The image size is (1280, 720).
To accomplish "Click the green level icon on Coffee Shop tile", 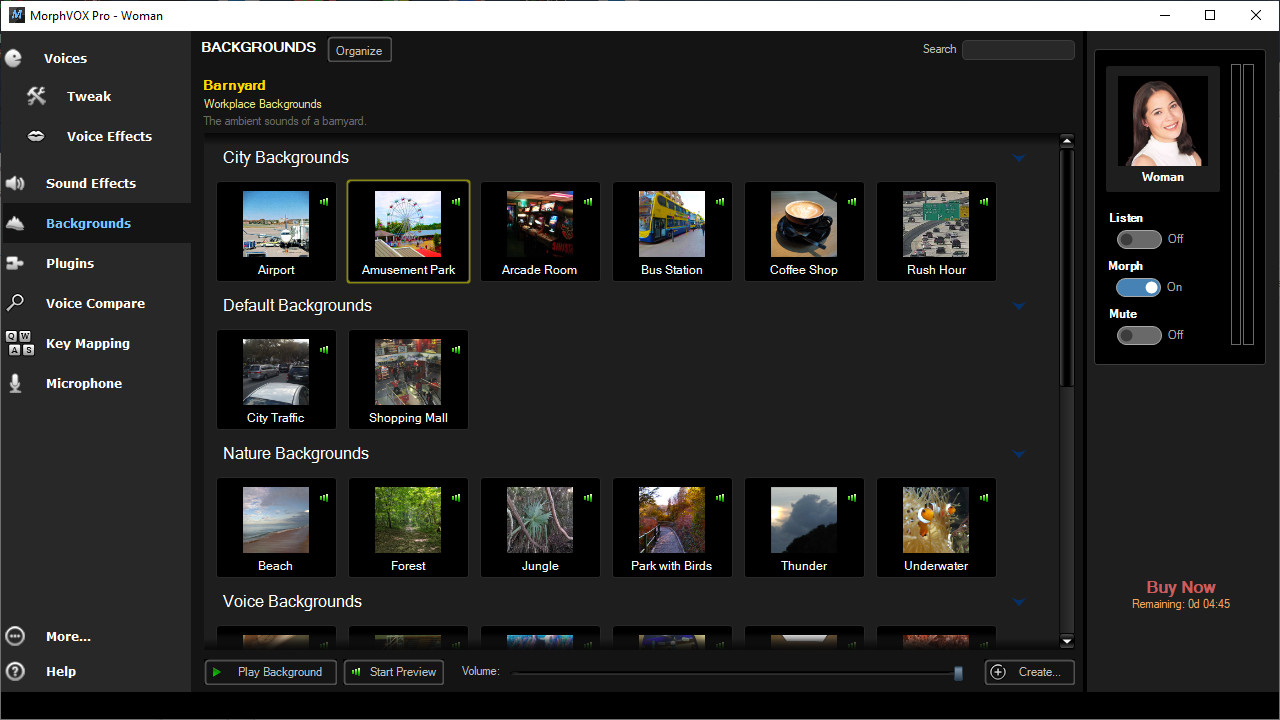I will [x=852, y=201].
